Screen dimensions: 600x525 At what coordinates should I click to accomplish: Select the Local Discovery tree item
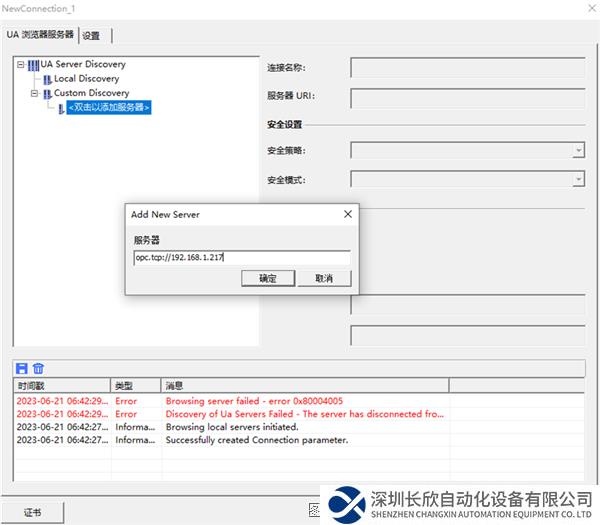pyautogui.click(x=86, y=79)
